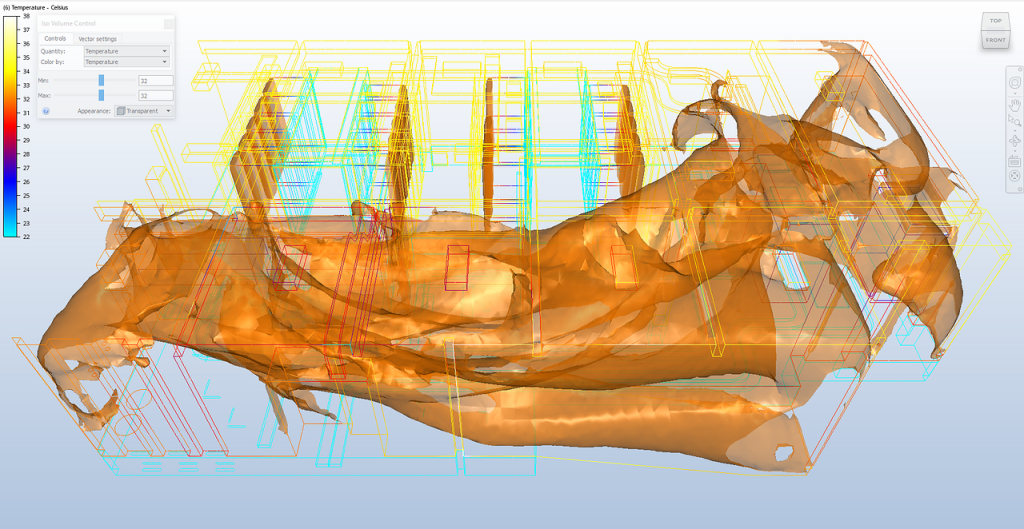Click the Min slider handle
1024x529 pixels.
(101, 80)
